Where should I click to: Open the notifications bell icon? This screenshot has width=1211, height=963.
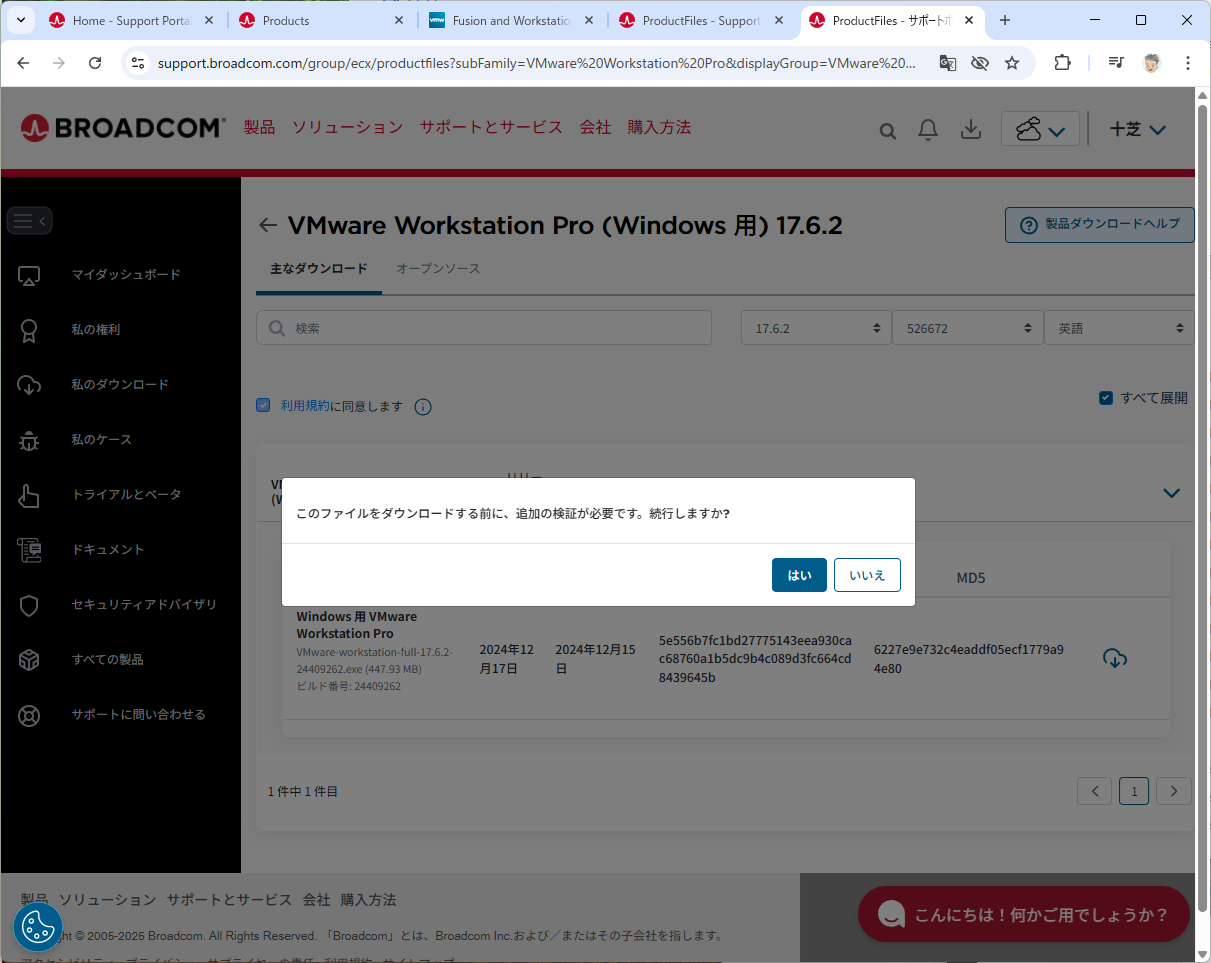click(928, 130)
